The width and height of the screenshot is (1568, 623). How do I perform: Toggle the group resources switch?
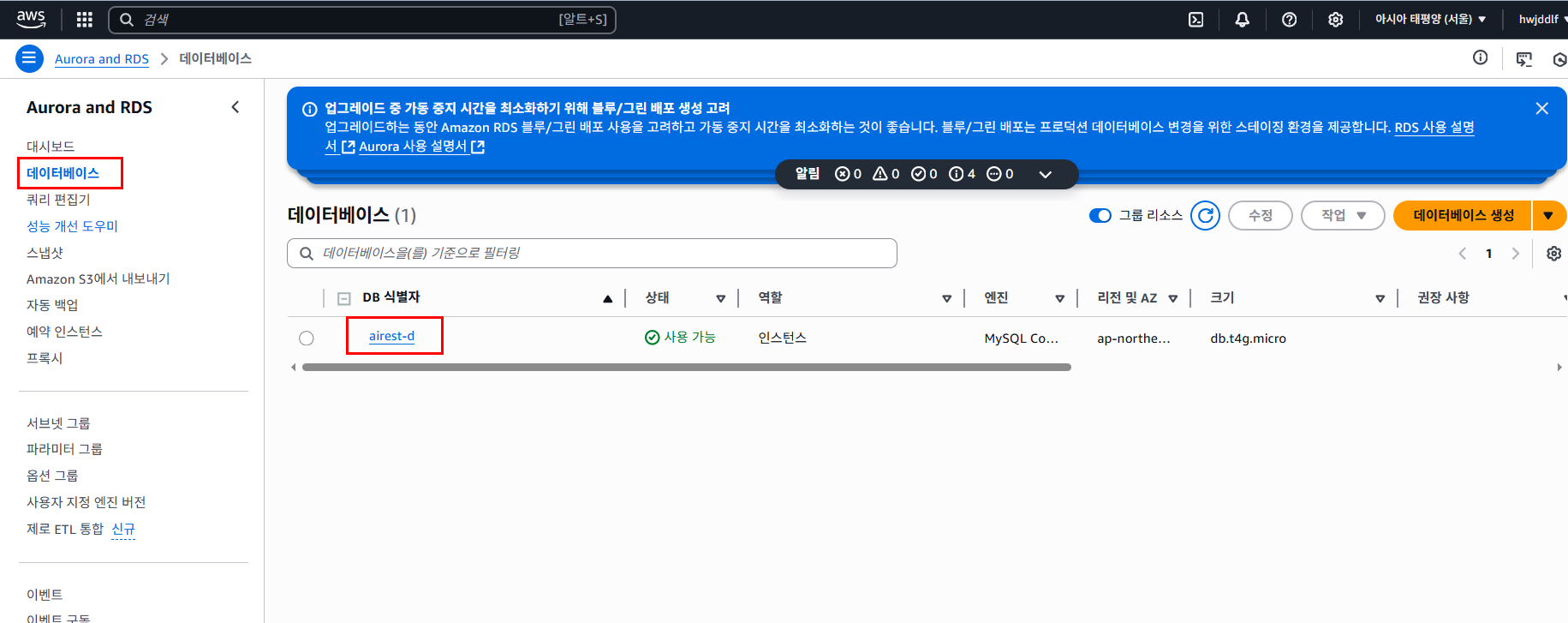point(1100,215)
